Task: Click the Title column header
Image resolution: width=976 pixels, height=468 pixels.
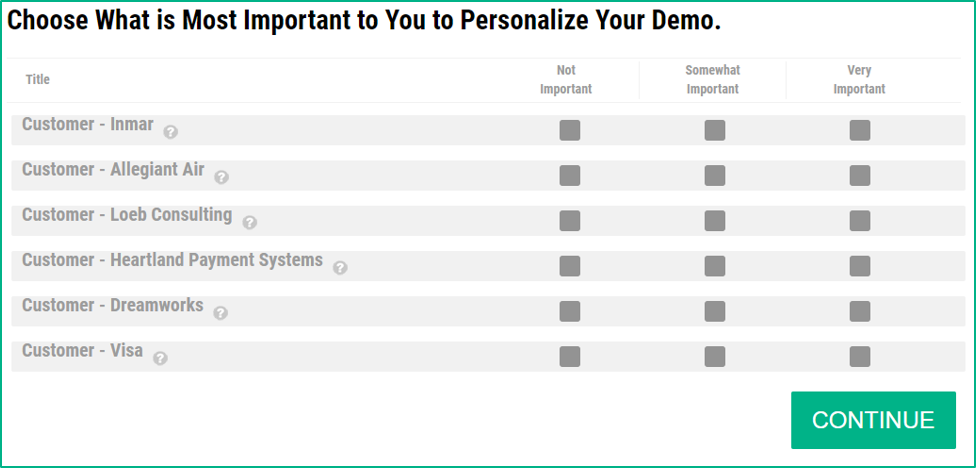Action: point(37,80)
